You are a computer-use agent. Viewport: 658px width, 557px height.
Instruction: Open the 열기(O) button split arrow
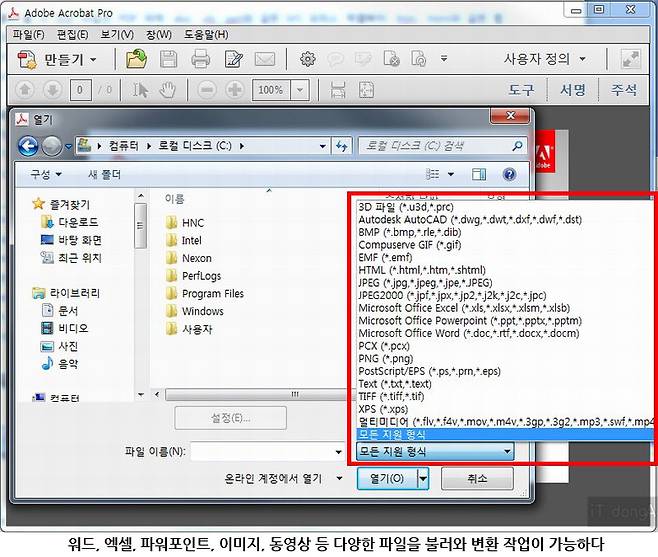coord(423,479)
